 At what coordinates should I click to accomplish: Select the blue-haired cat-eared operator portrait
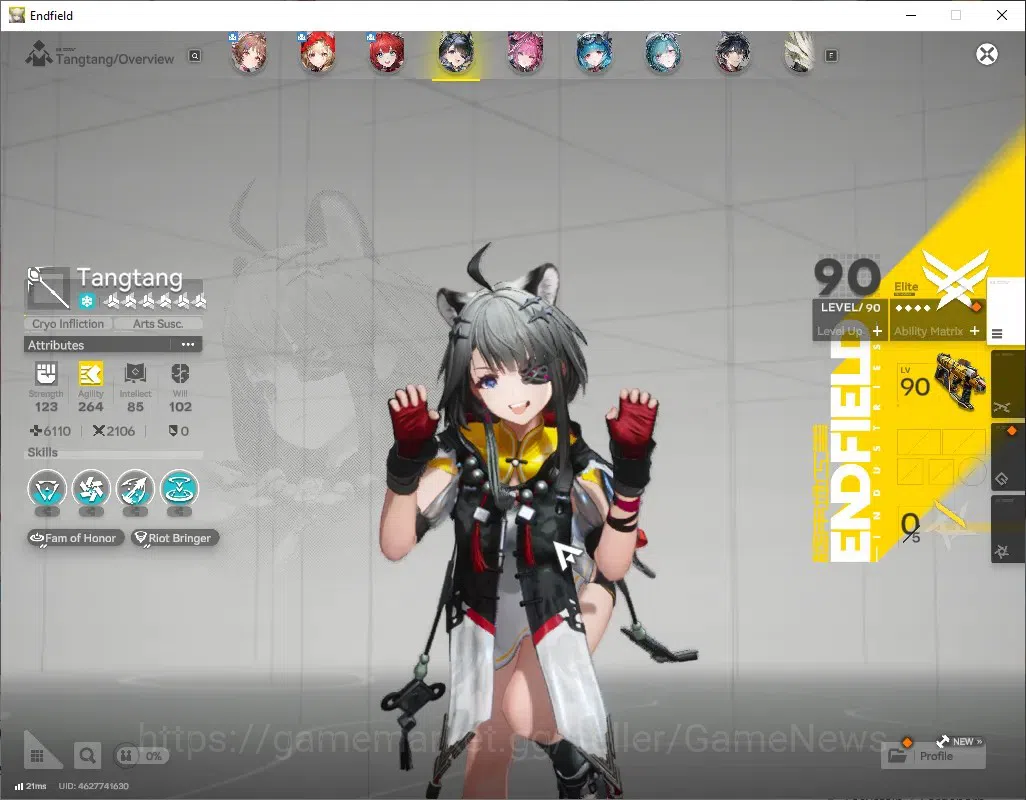[x=593, y=53]
